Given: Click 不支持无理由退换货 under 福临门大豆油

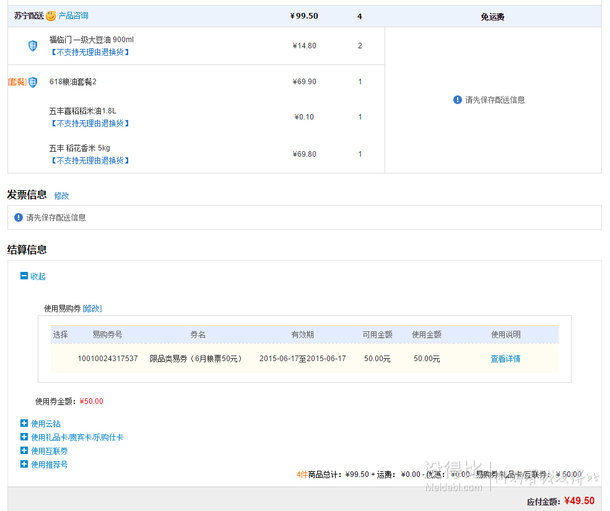Looking at the screenshot, I should [x=90, y=52].
